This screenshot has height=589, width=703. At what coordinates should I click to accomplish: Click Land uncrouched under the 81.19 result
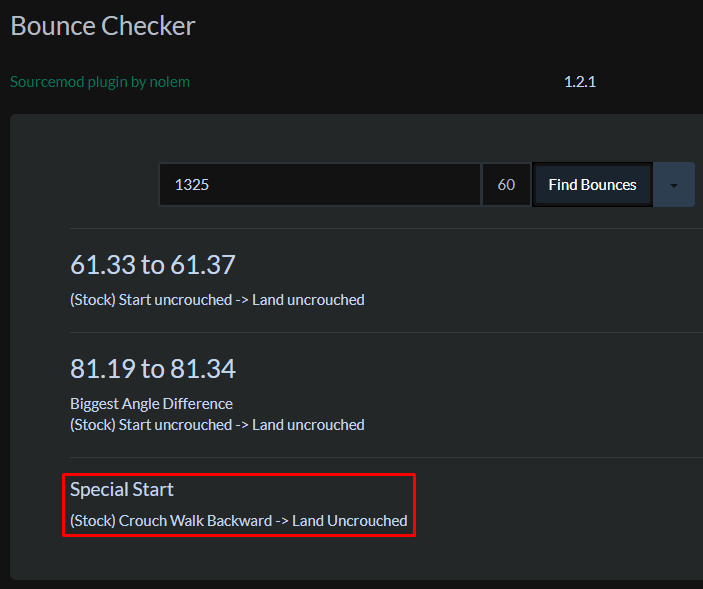point(308,425)
